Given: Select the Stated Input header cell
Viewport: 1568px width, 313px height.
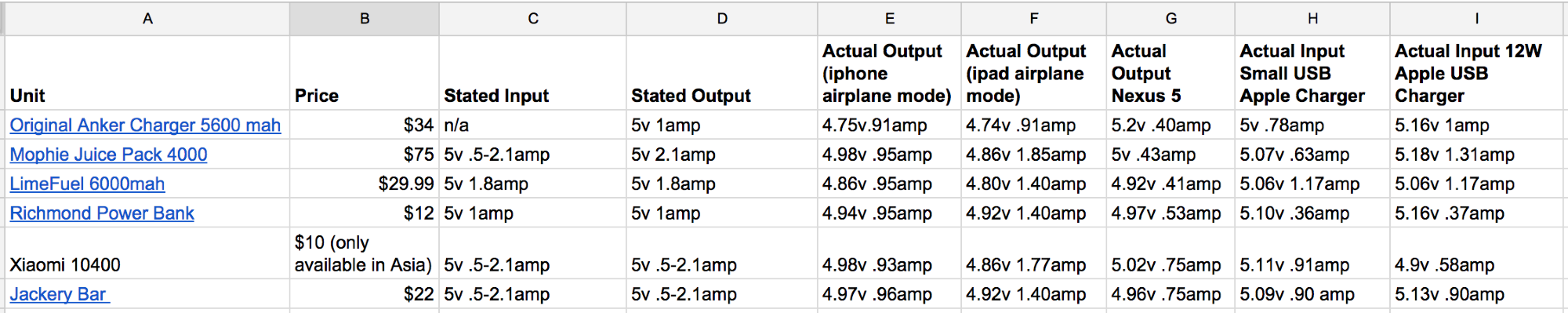Looking at the screenshot, I should (x=532, y=73).
